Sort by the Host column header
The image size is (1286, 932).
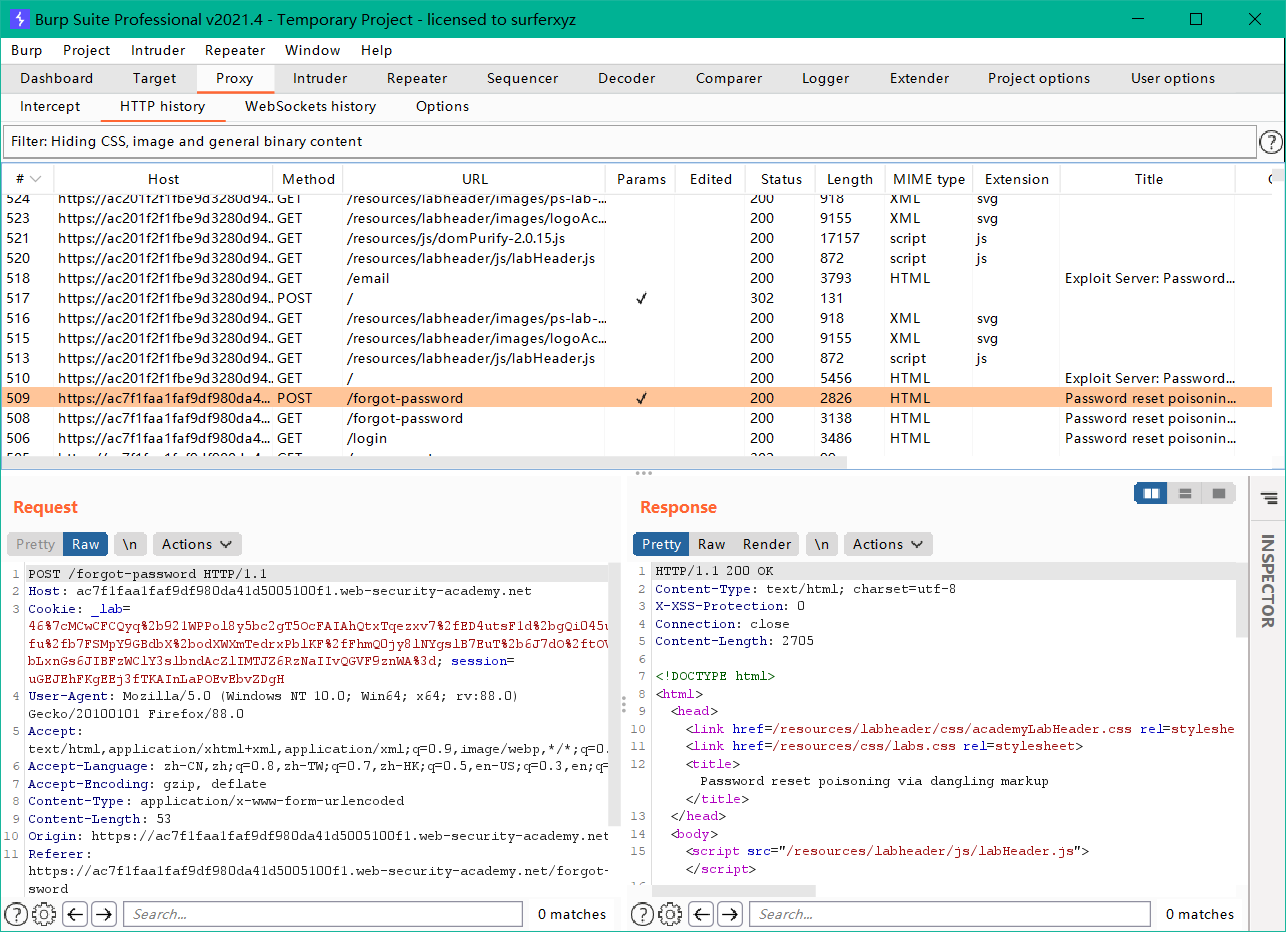coord(163,179)
